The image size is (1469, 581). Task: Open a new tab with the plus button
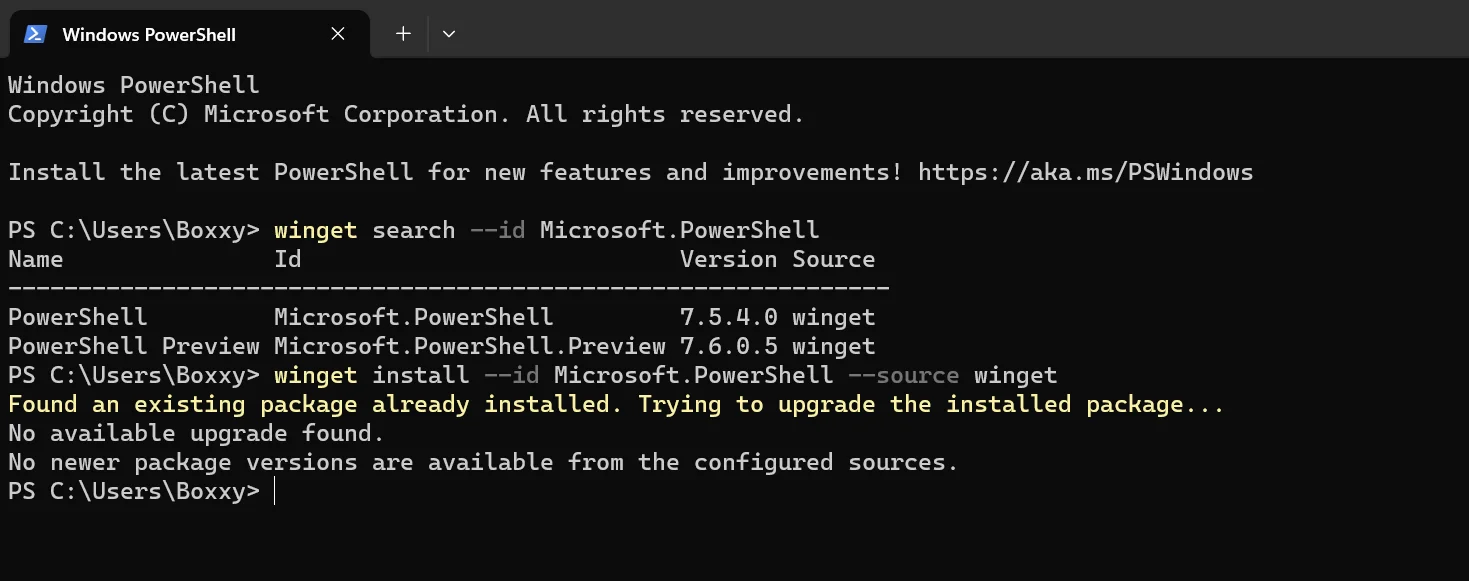coord(403,34)
